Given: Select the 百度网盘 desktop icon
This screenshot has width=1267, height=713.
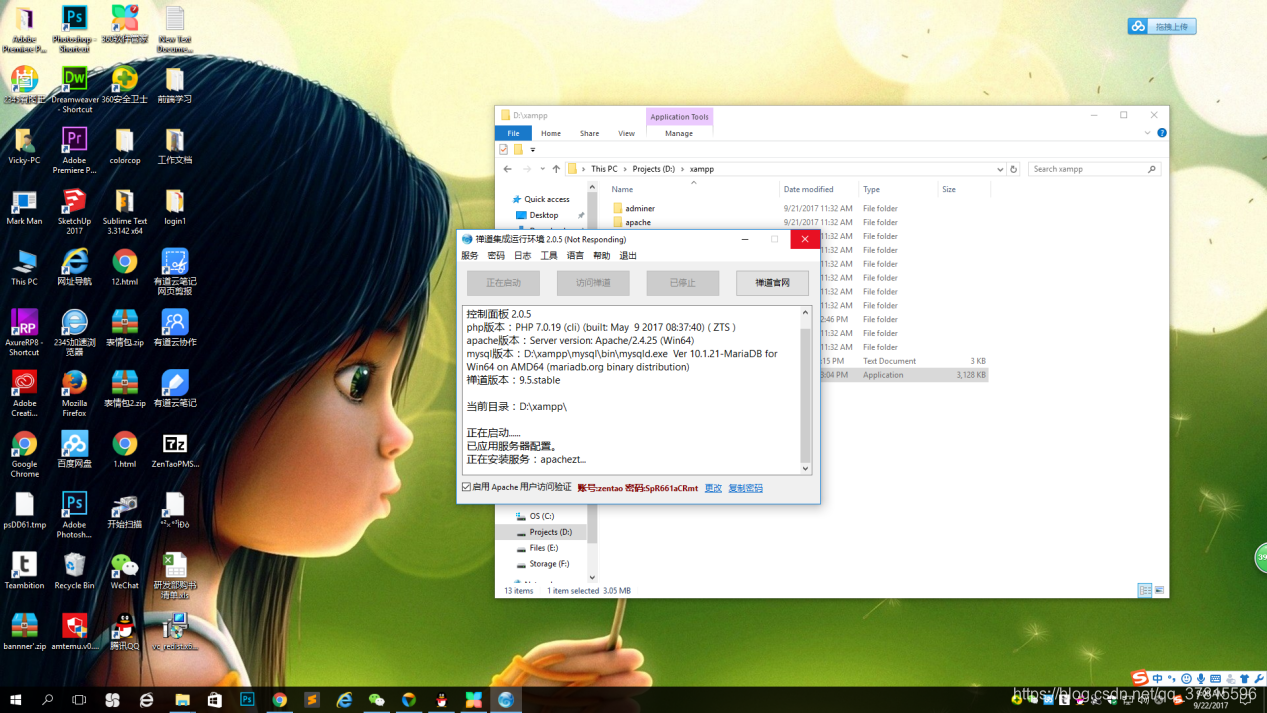Looking at the screenshot, I should pyautogui.click(x=74, y=450).
